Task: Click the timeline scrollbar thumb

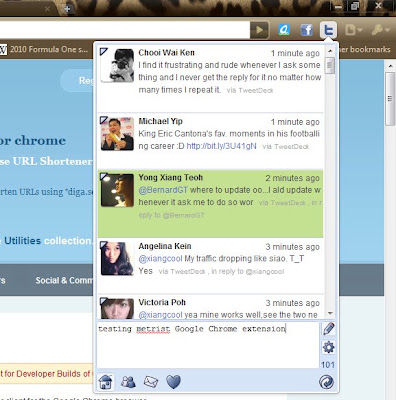Action: pos(330,66)
